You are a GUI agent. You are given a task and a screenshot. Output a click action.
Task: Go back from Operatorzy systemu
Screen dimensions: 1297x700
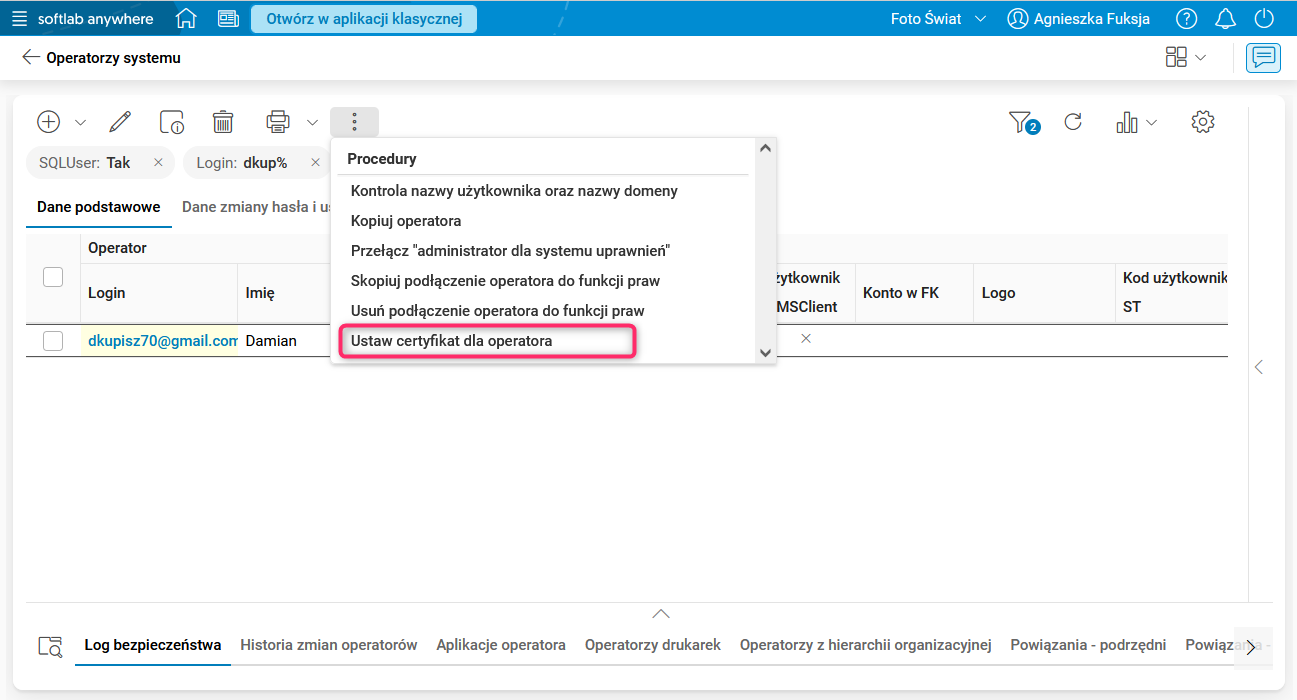click(x=31, y=58)
